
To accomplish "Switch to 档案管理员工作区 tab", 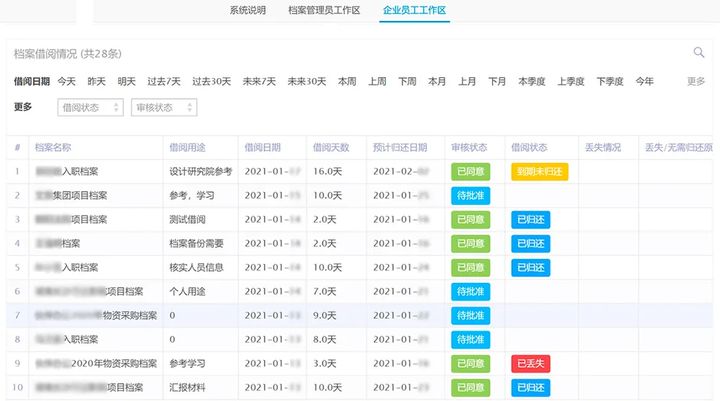I will (x=324, y=10).
